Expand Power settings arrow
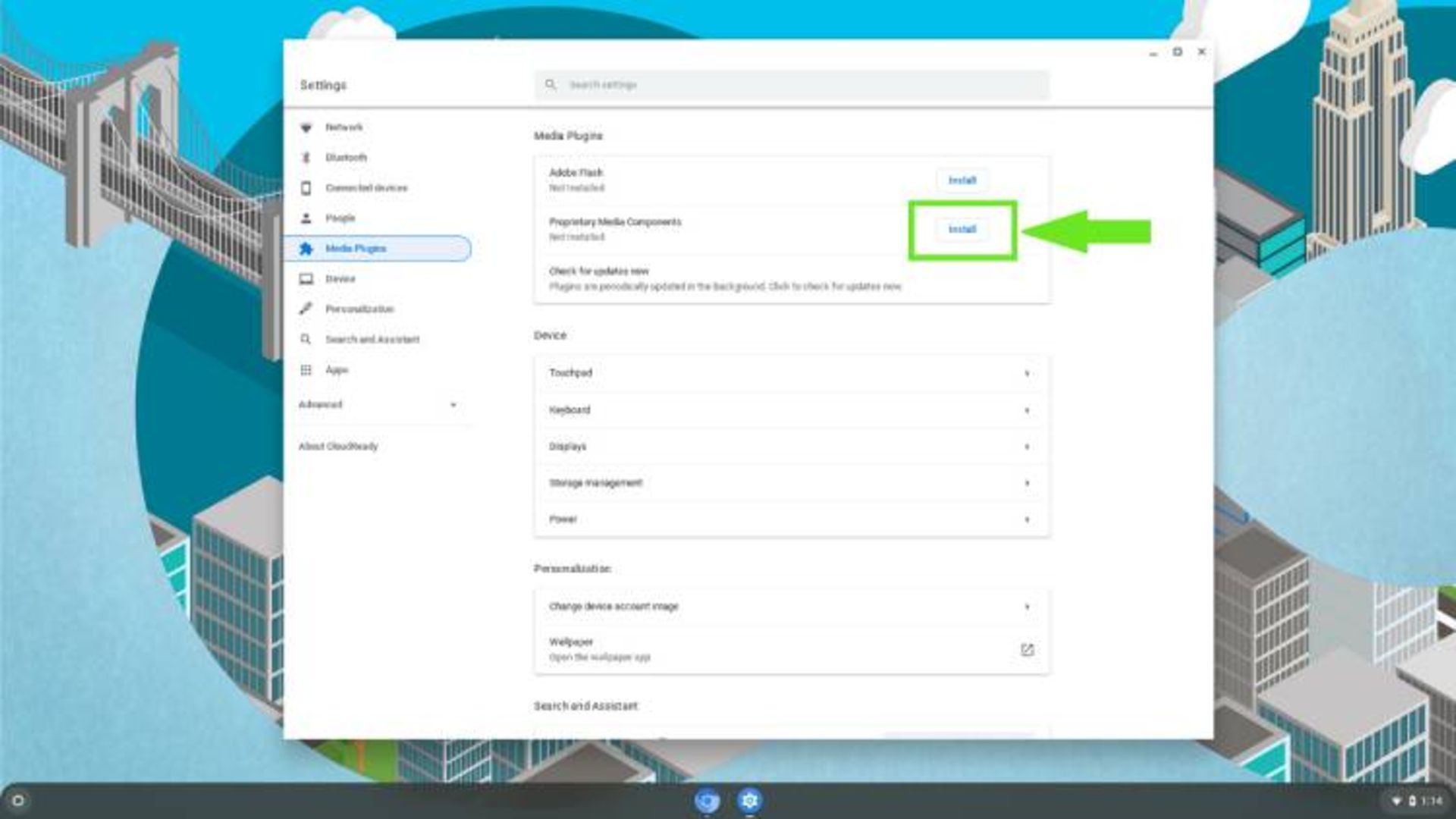 (1027, 519)
